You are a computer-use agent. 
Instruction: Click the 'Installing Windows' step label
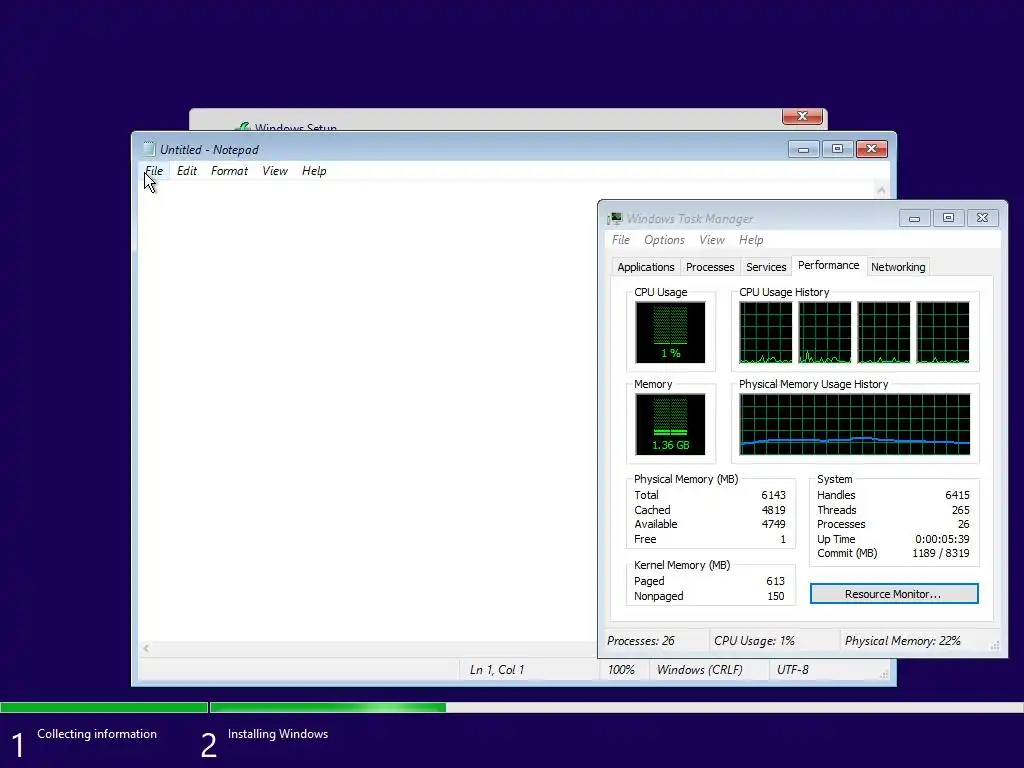(x=278, y=733)
